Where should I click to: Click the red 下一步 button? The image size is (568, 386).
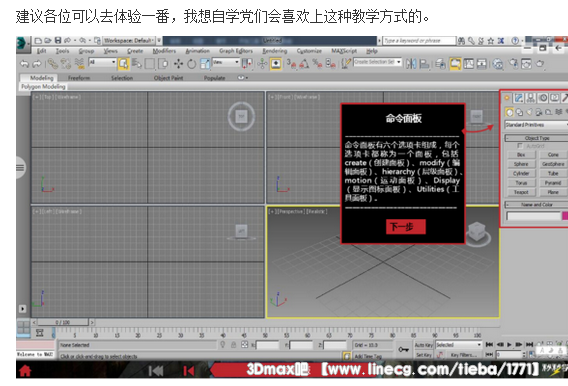(405, 227)
